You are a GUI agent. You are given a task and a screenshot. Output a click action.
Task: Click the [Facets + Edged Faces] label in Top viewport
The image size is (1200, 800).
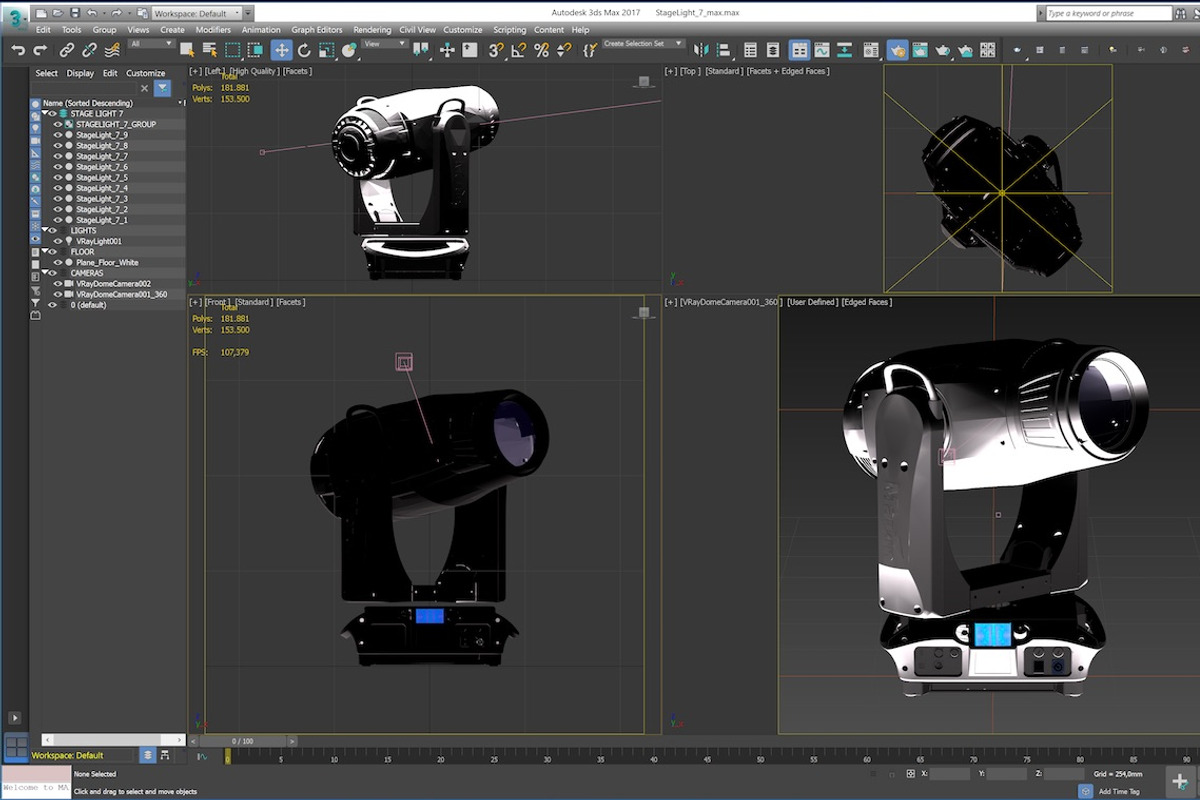(788, 72)
